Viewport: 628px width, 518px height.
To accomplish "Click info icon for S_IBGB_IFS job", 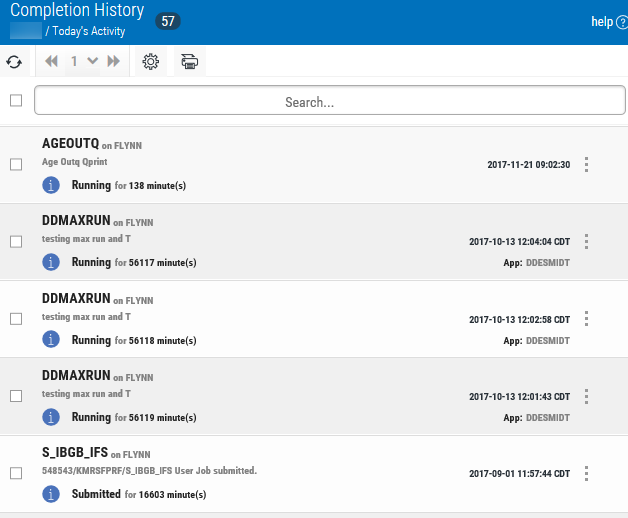I will 51,494.
